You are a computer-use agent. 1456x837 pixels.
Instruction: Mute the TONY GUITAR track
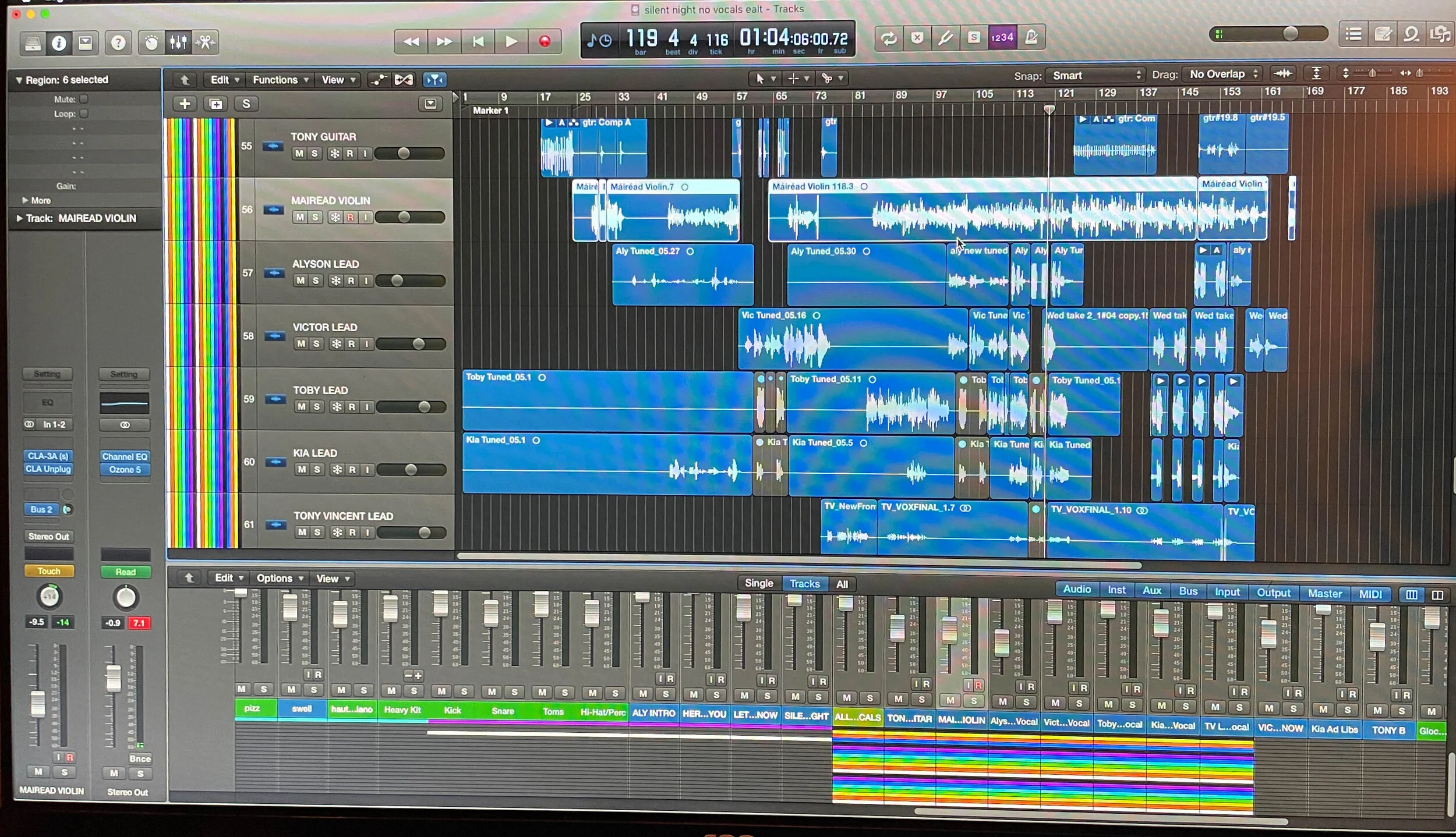coord(299,154)
